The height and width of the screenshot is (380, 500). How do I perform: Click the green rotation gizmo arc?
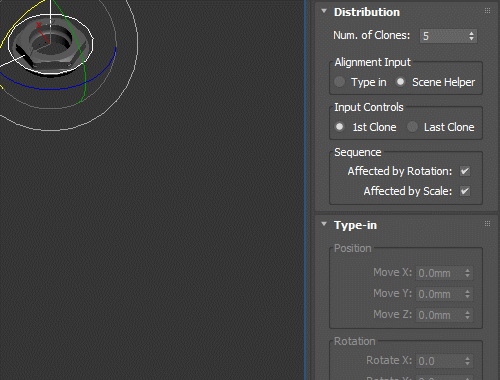pyautogui.click(x=79, y=50)
